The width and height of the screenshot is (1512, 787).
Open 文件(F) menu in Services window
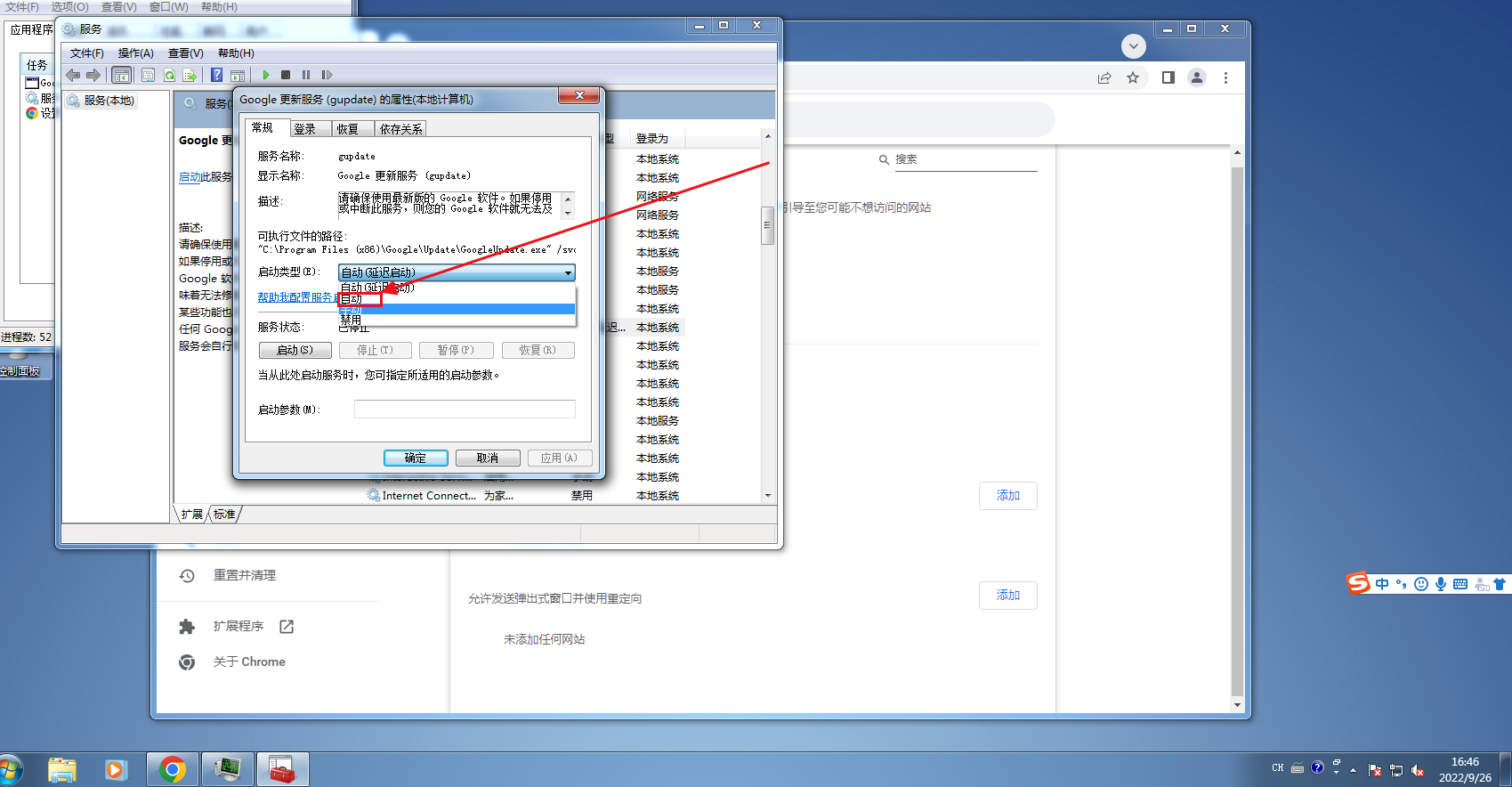point(87,53)
